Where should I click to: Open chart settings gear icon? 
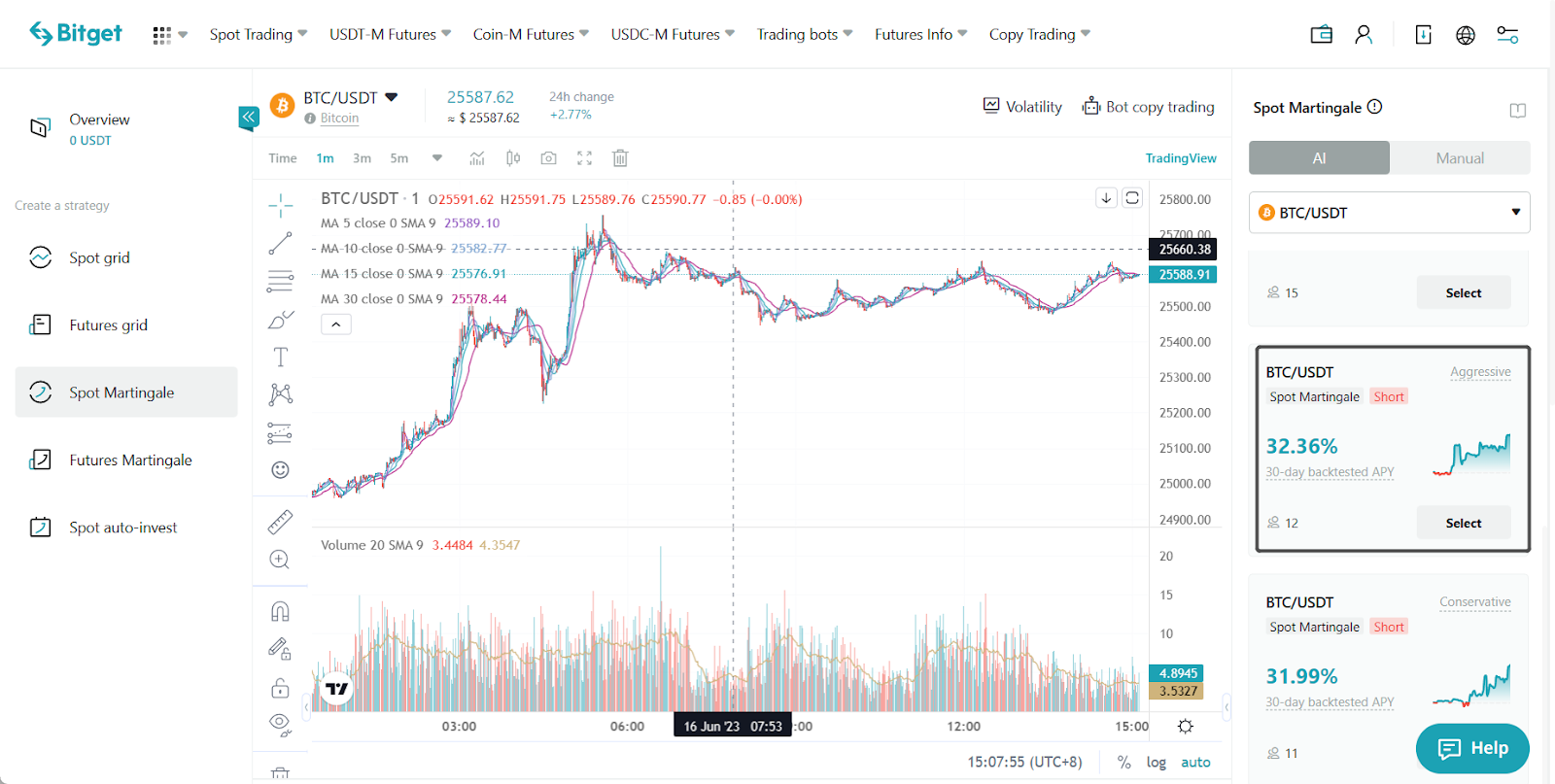coord(1186,727)
